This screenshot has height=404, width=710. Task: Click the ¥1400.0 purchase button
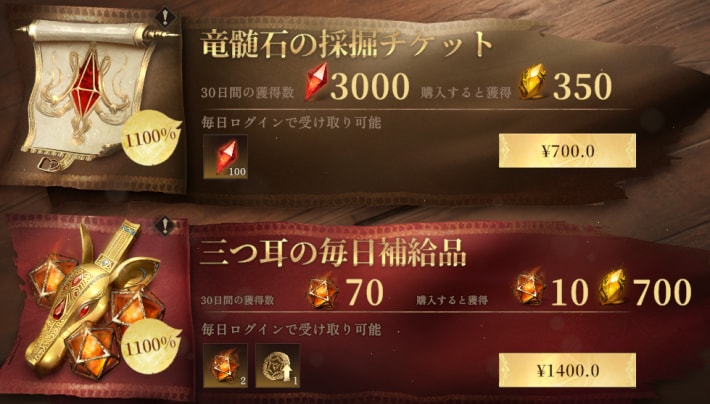click(x=567, y=371)
